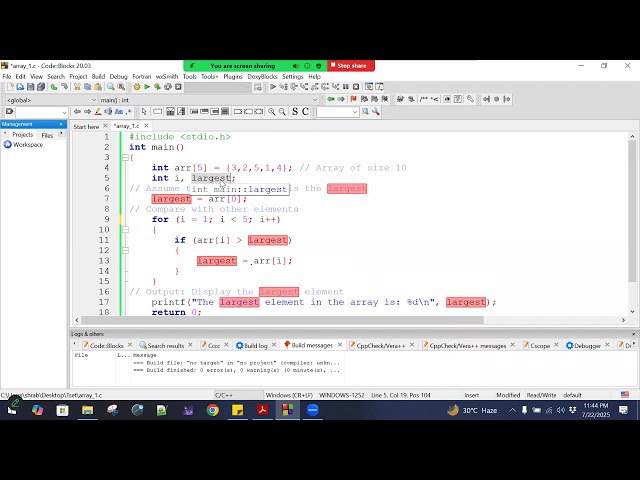Switch to the Build log tab

coord(256,346)
